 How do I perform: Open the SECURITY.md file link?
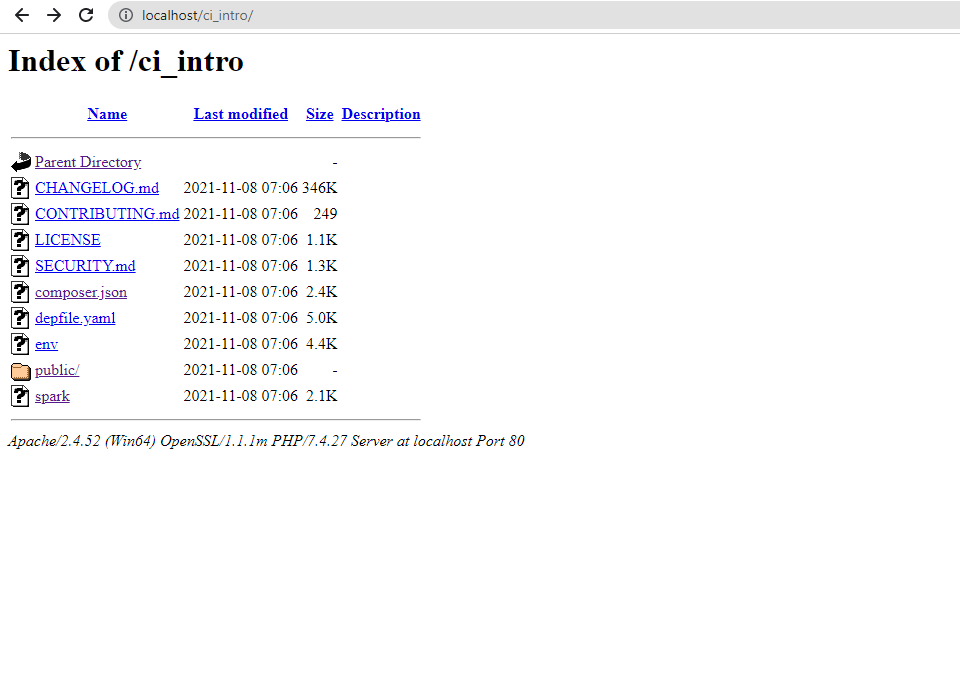click(x=85, y=266)
